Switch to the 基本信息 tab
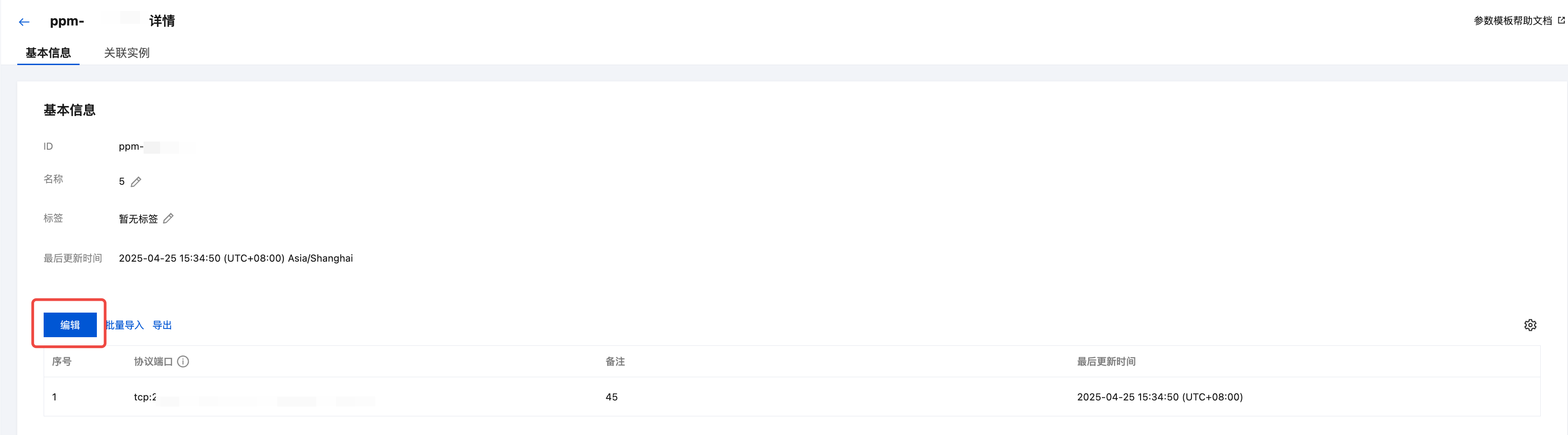Screen dimensions: 1568x435 [x=48, y=52]
